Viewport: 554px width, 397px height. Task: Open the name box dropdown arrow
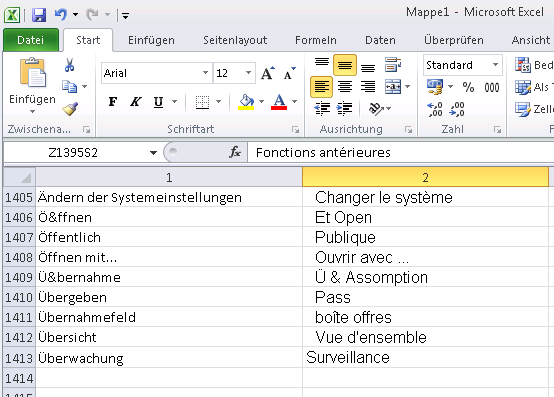(x=153, y=153)
